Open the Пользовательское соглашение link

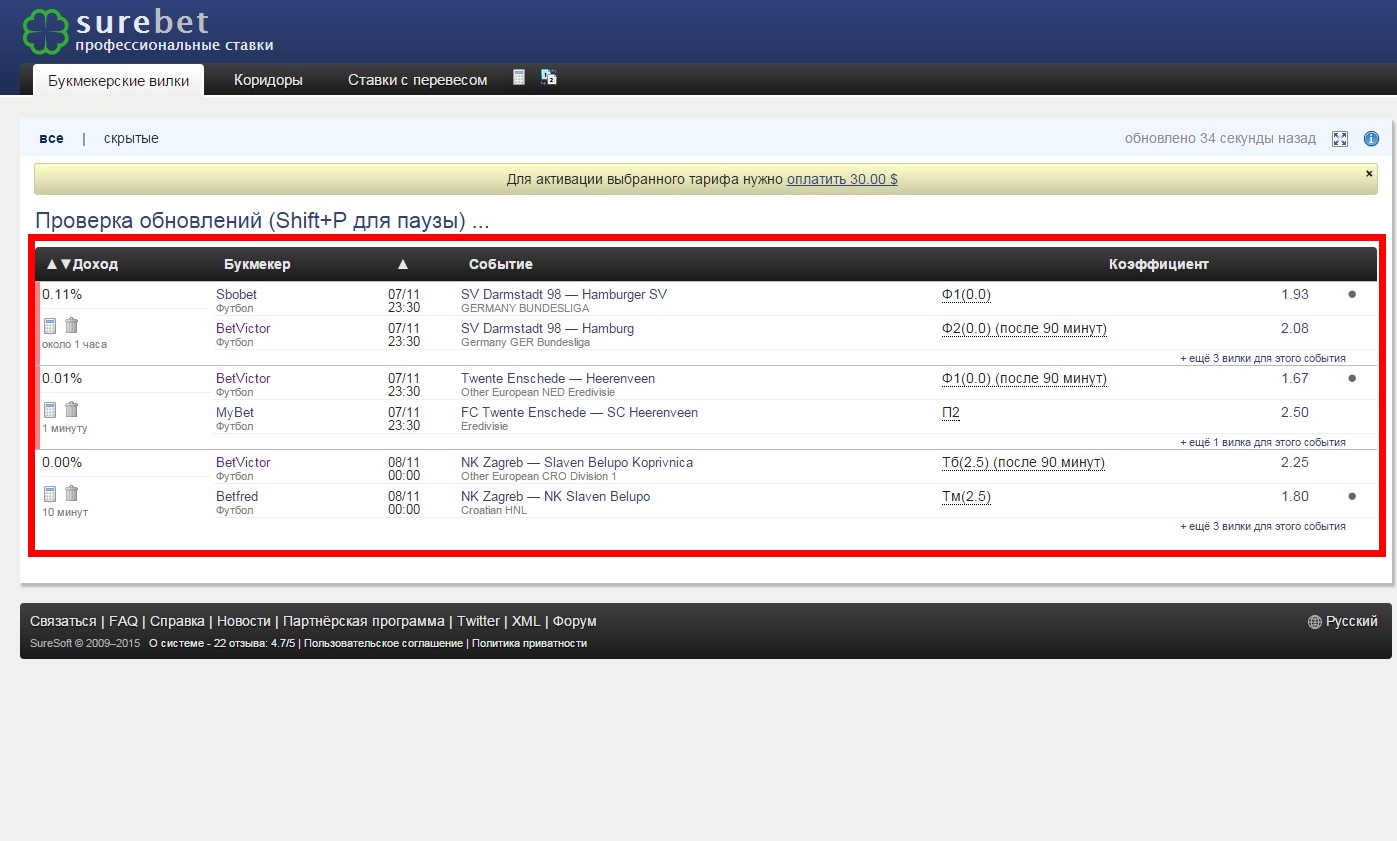[383, 643]
